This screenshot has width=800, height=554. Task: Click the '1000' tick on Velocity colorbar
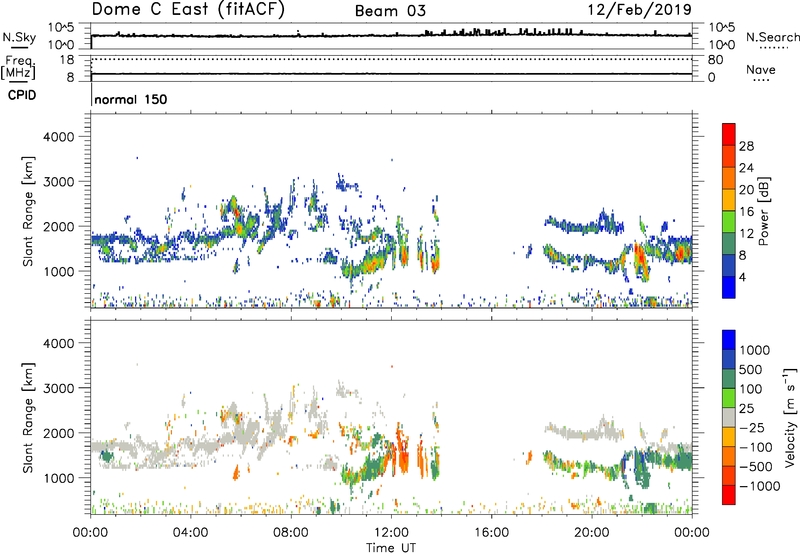click(754, 350)
